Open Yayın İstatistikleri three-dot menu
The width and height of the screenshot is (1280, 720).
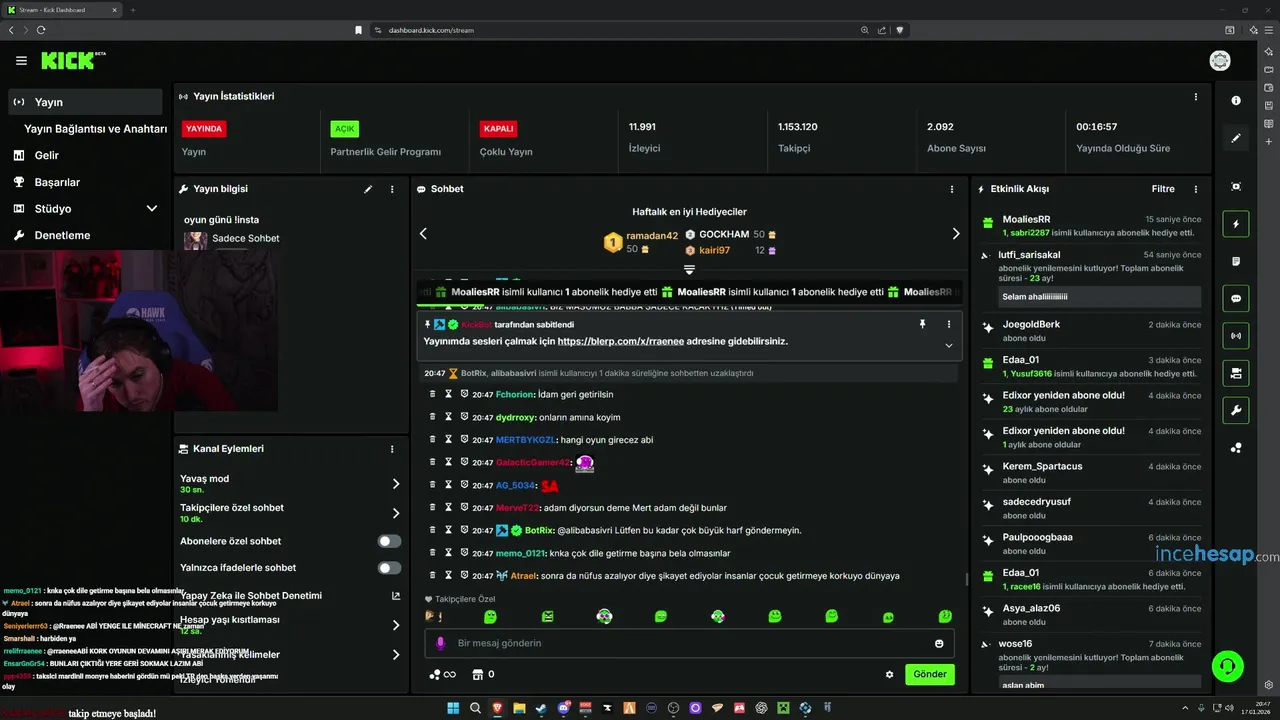click(1195, 97)
